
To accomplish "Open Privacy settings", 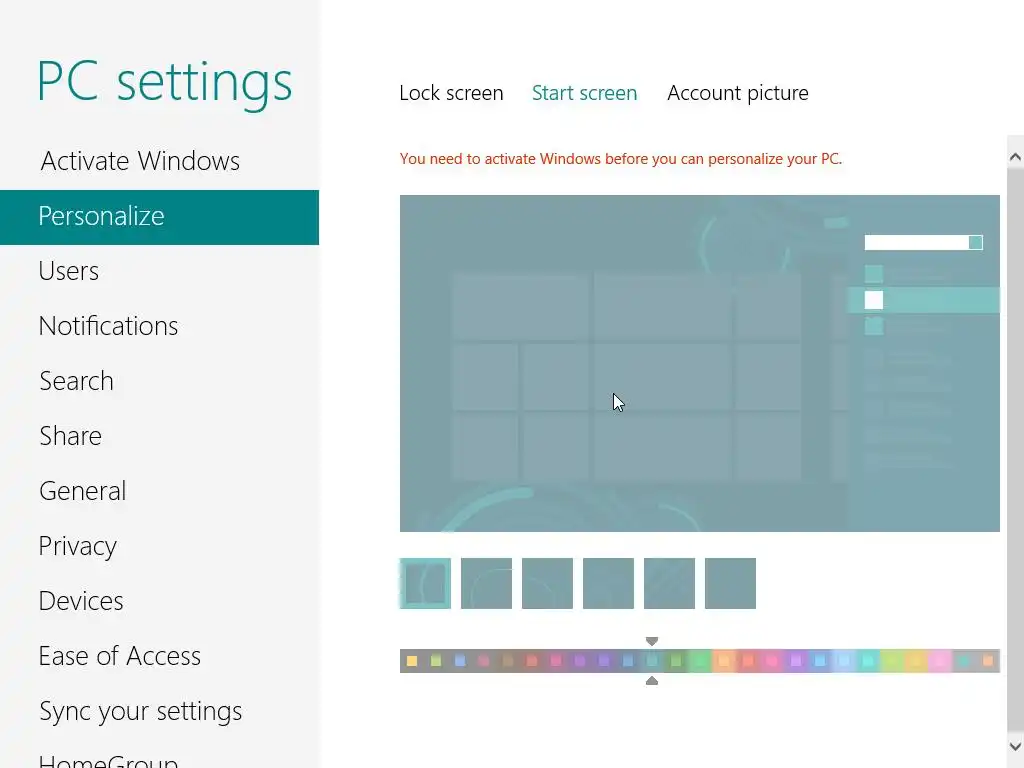I will 159,546.
